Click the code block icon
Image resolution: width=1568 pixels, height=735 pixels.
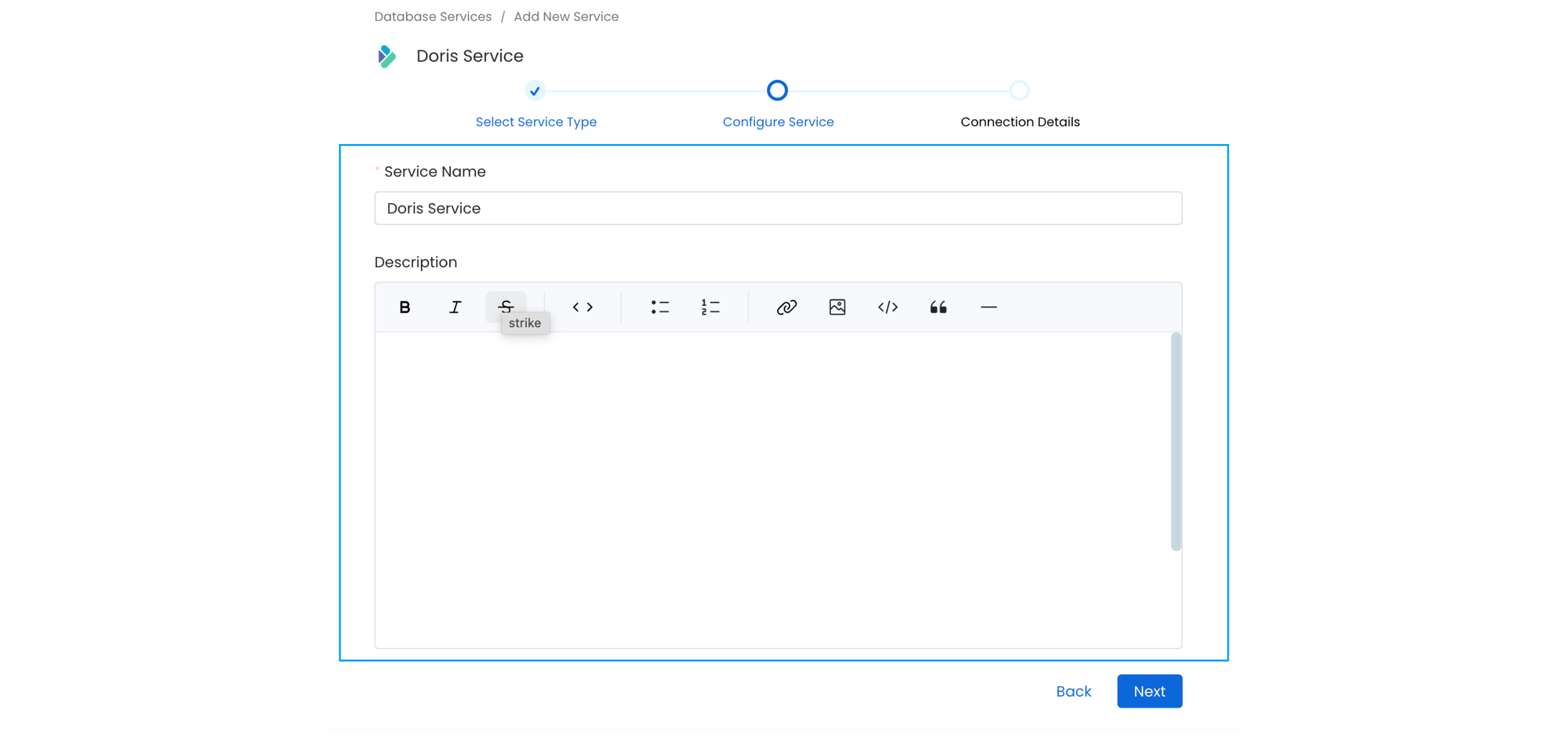887,307
